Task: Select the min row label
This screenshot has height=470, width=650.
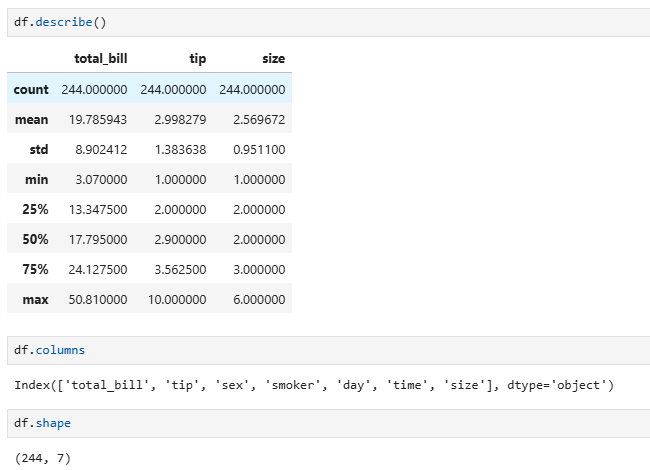Action: coord(37,179)
